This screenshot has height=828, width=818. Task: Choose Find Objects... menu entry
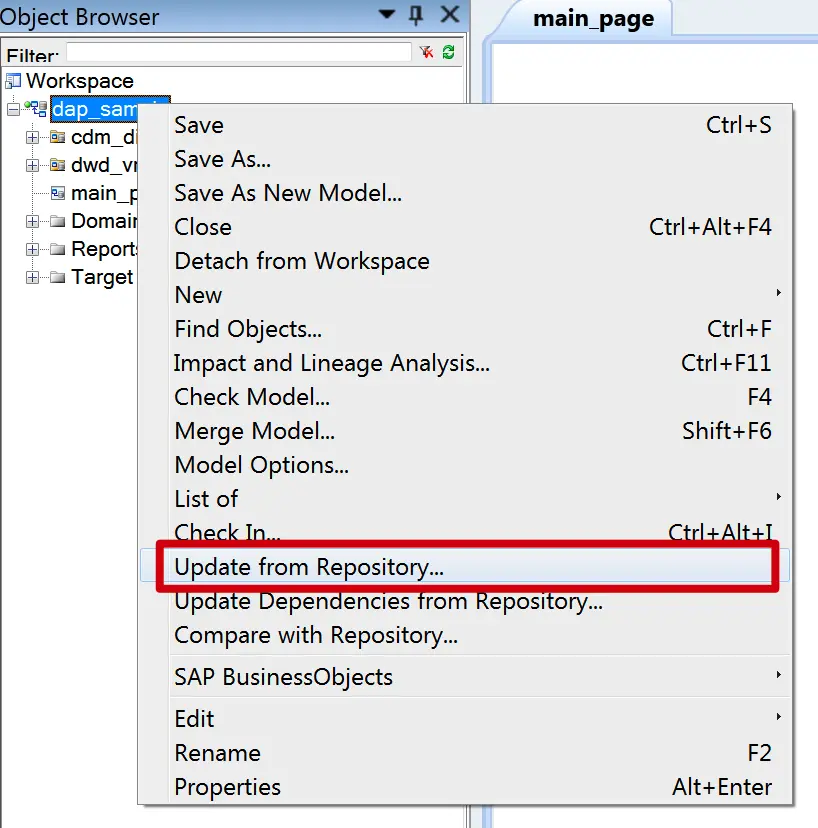[x=465, y=329]
